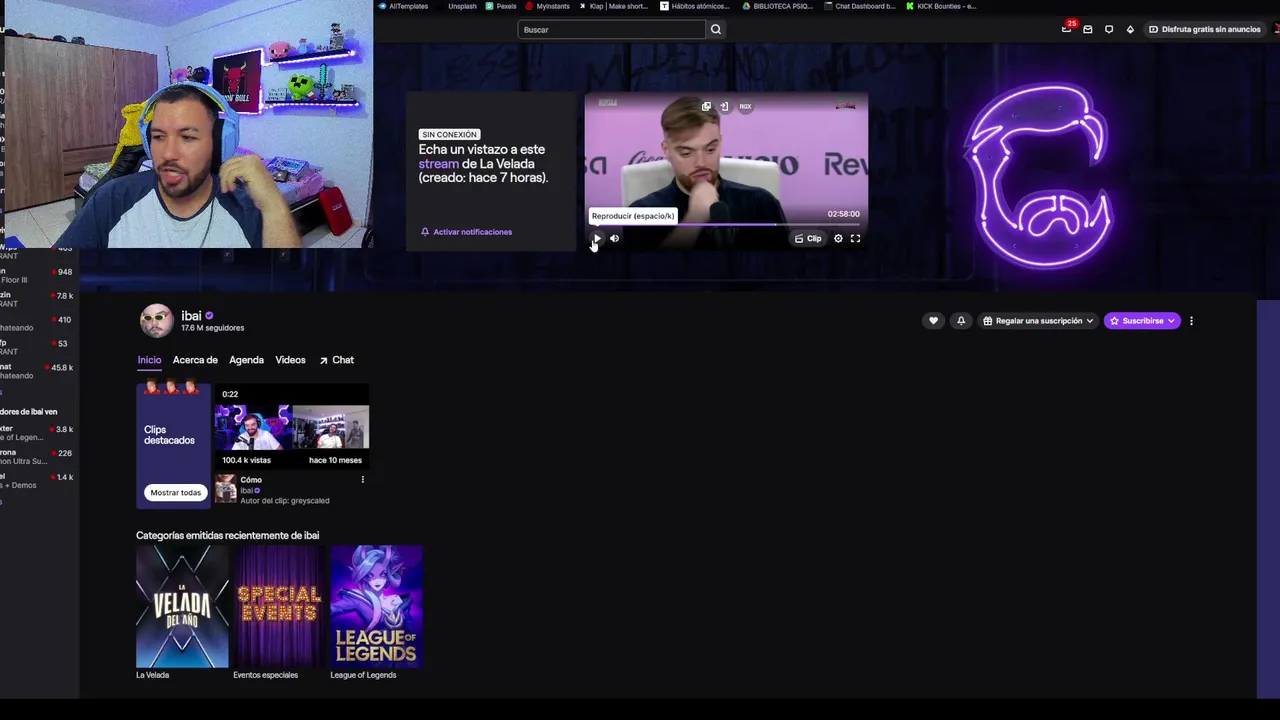Click the heart follow icon for ibai
This screenshot has height=720, width=1280.
pos(933,321)
